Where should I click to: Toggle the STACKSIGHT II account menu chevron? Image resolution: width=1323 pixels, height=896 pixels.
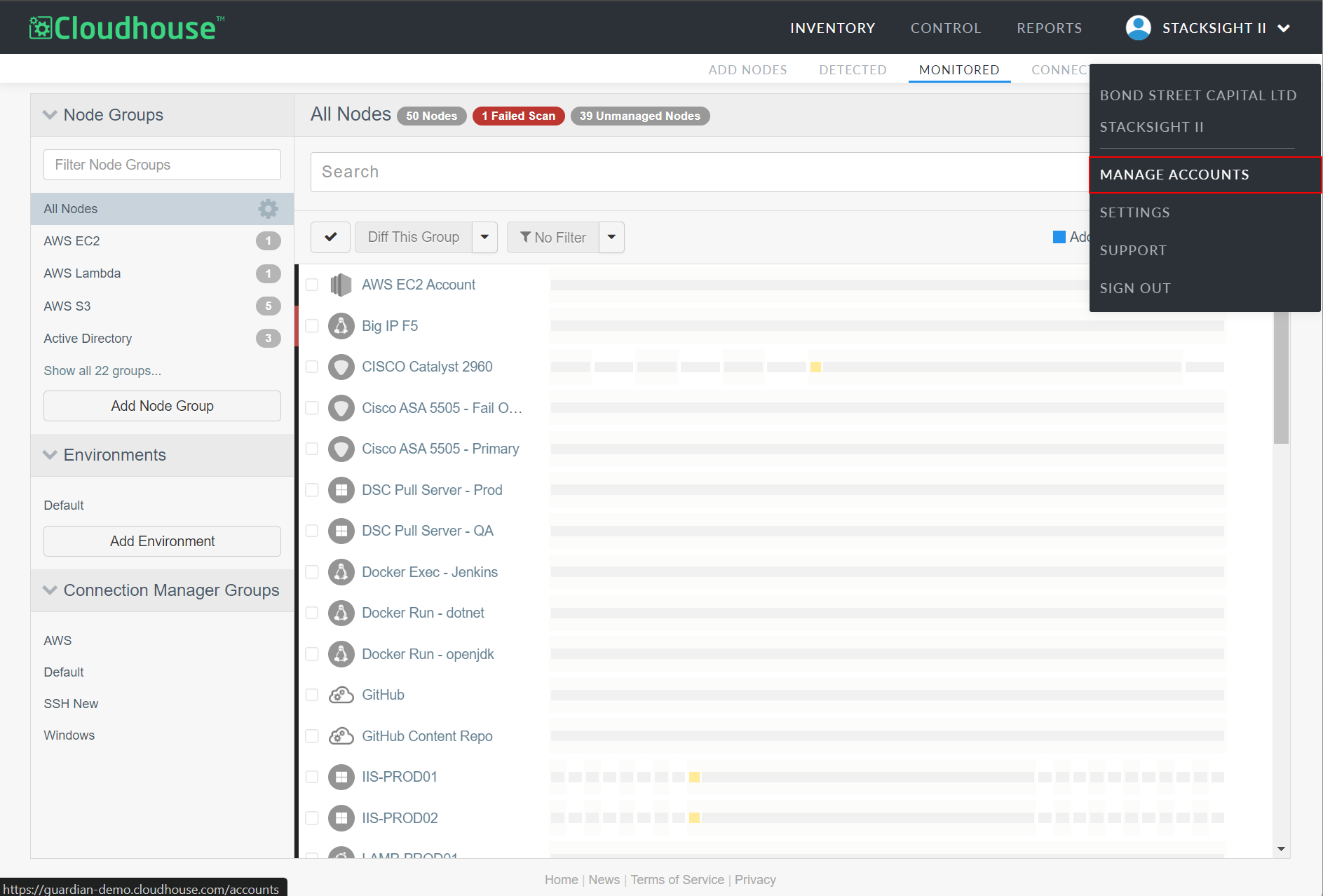[x=1284, y=28]
